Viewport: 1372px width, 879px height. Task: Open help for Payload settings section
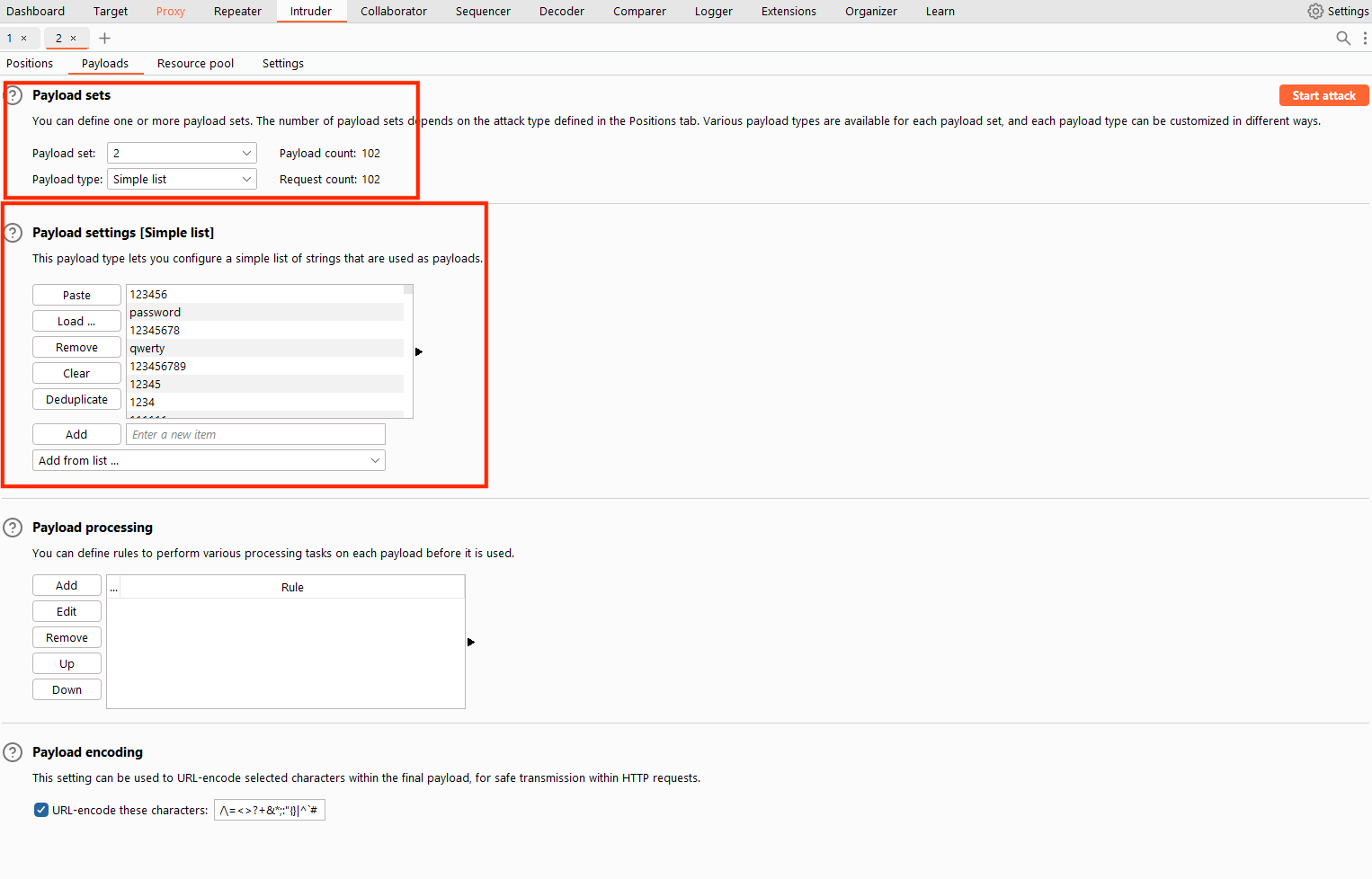[x=13, y=232]
